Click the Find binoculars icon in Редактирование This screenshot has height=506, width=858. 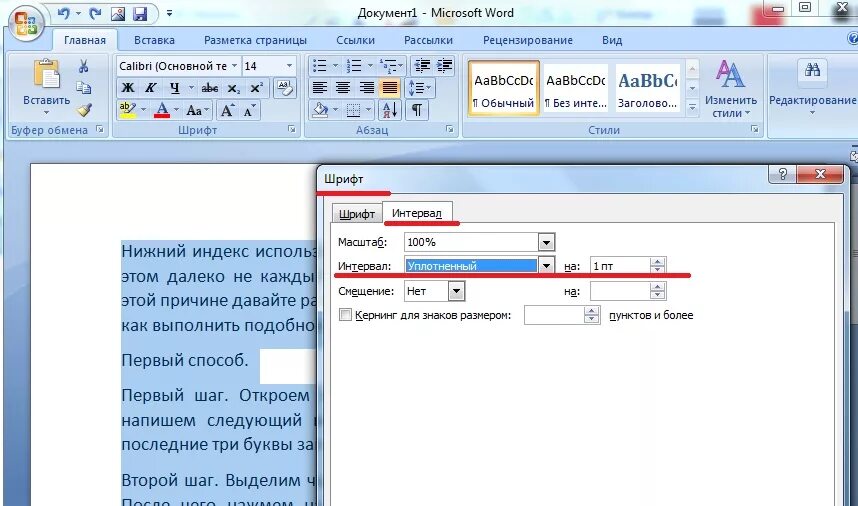point(812,70)
